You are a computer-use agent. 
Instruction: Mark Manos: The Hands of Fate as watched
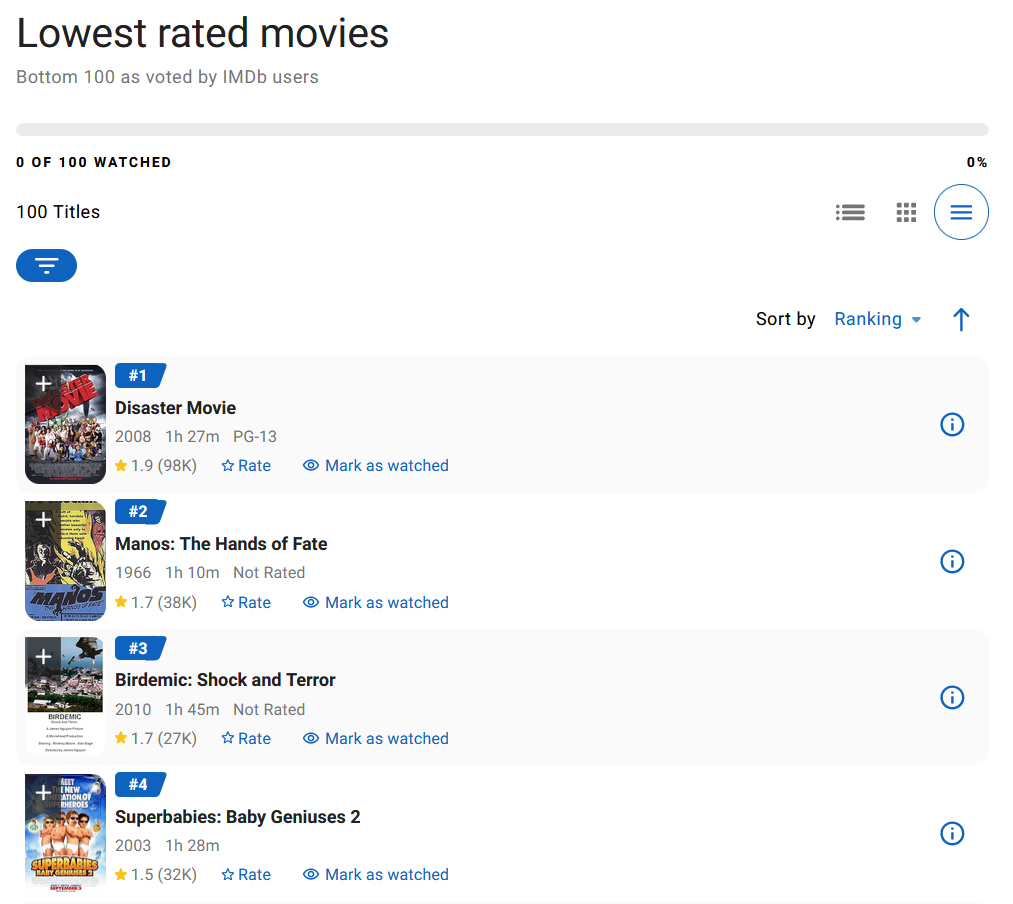coord(376,603)
